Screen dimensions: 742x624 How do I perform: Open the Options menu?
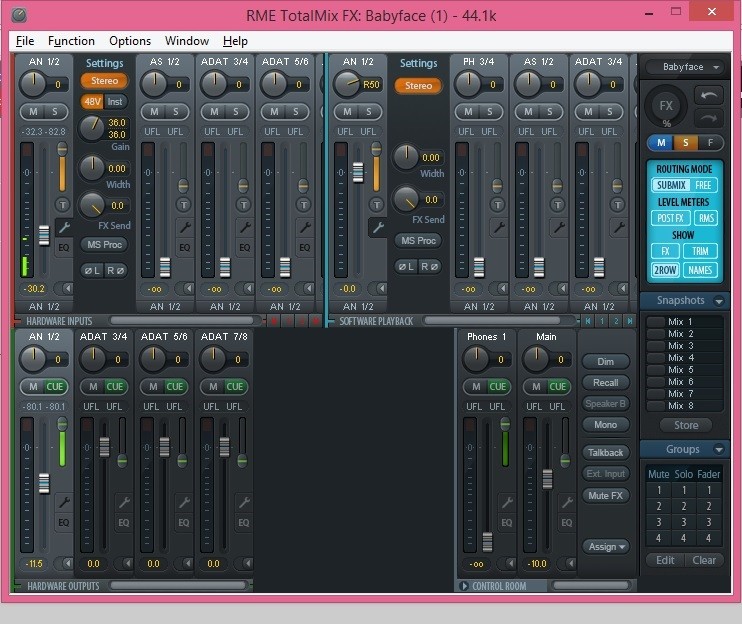(x=130, y=41)
